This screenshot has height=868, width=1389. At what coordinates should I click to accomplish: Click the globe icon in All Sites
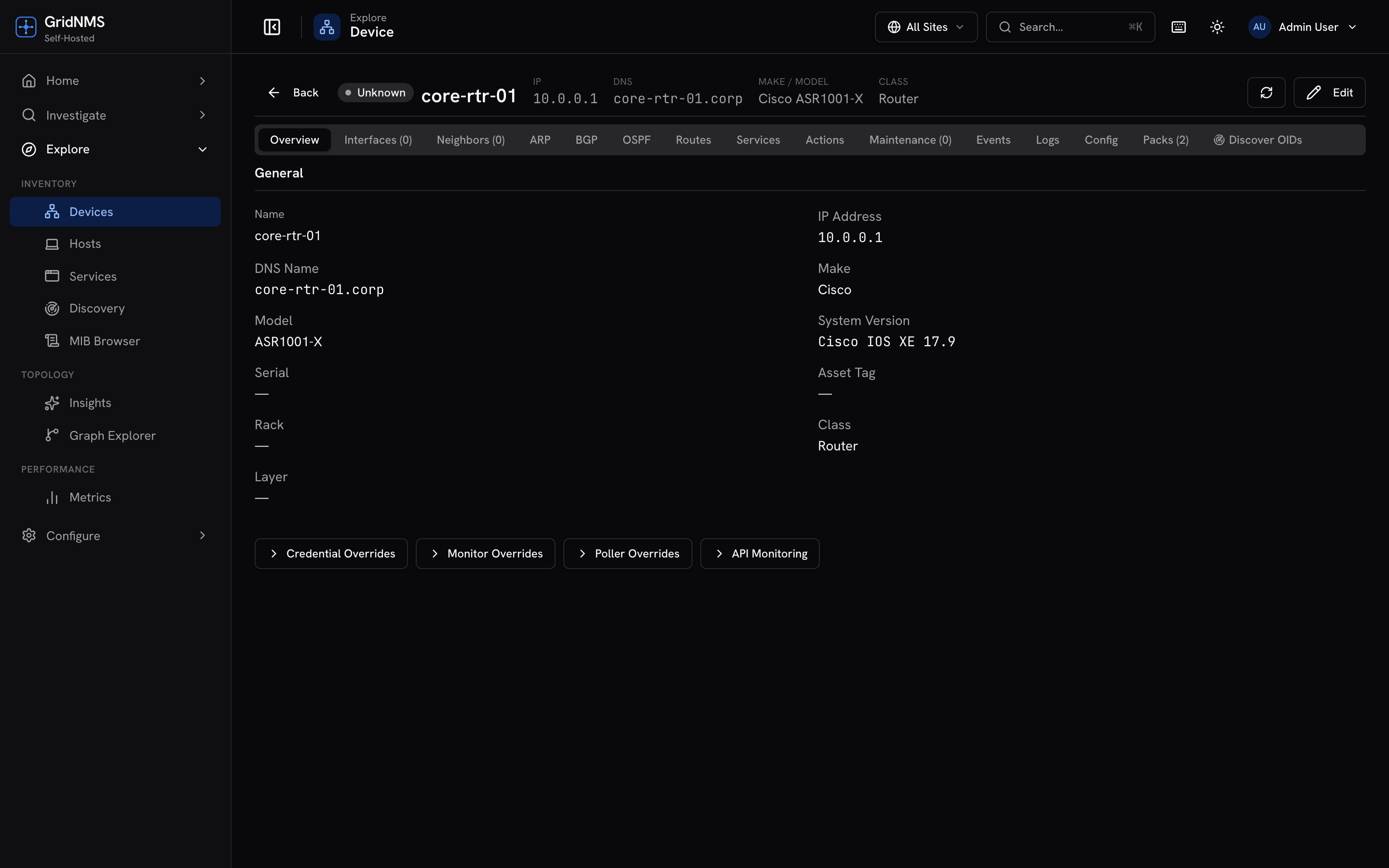click(x=894, y=27)
